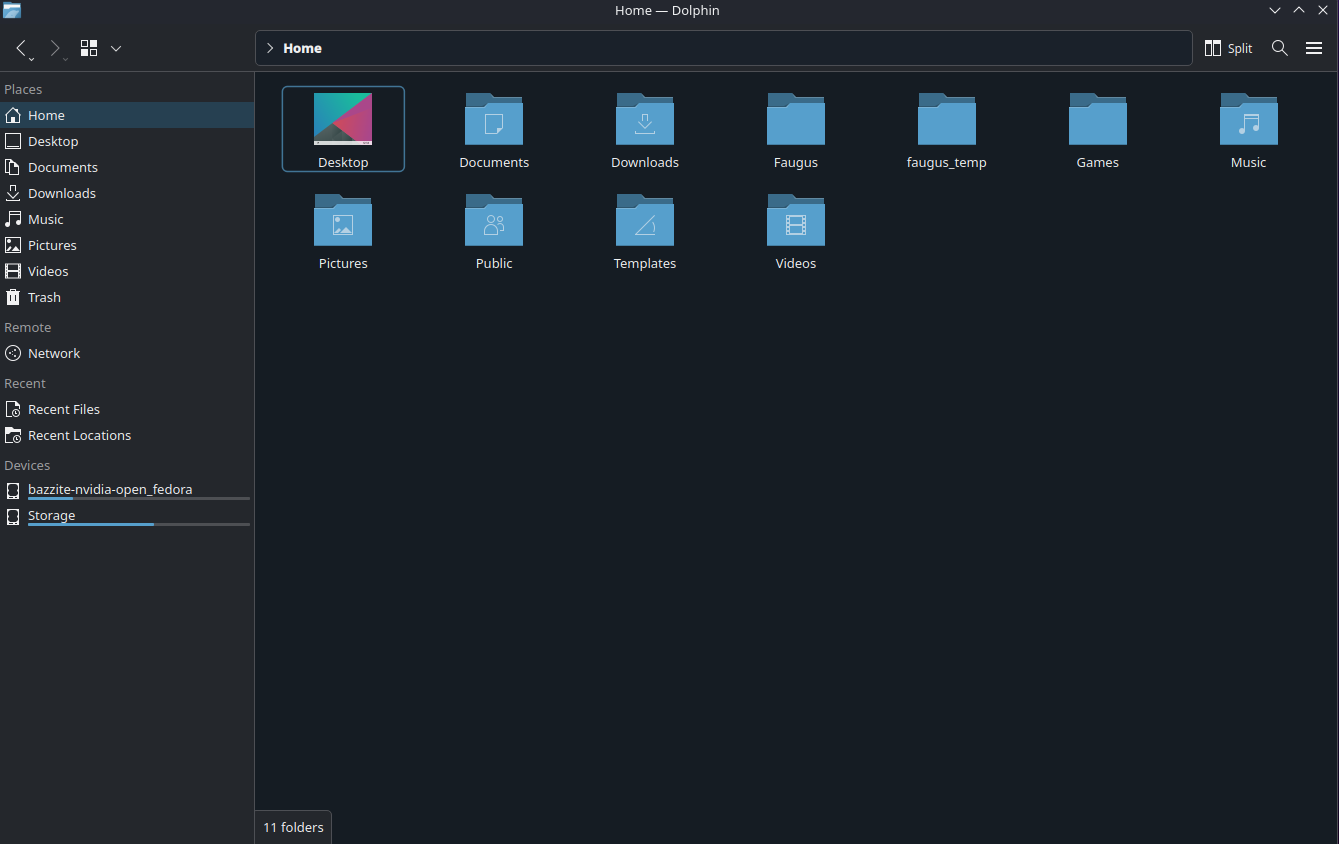
Task: Open Trash in the sidebar
Action: (x=127, y=297)
